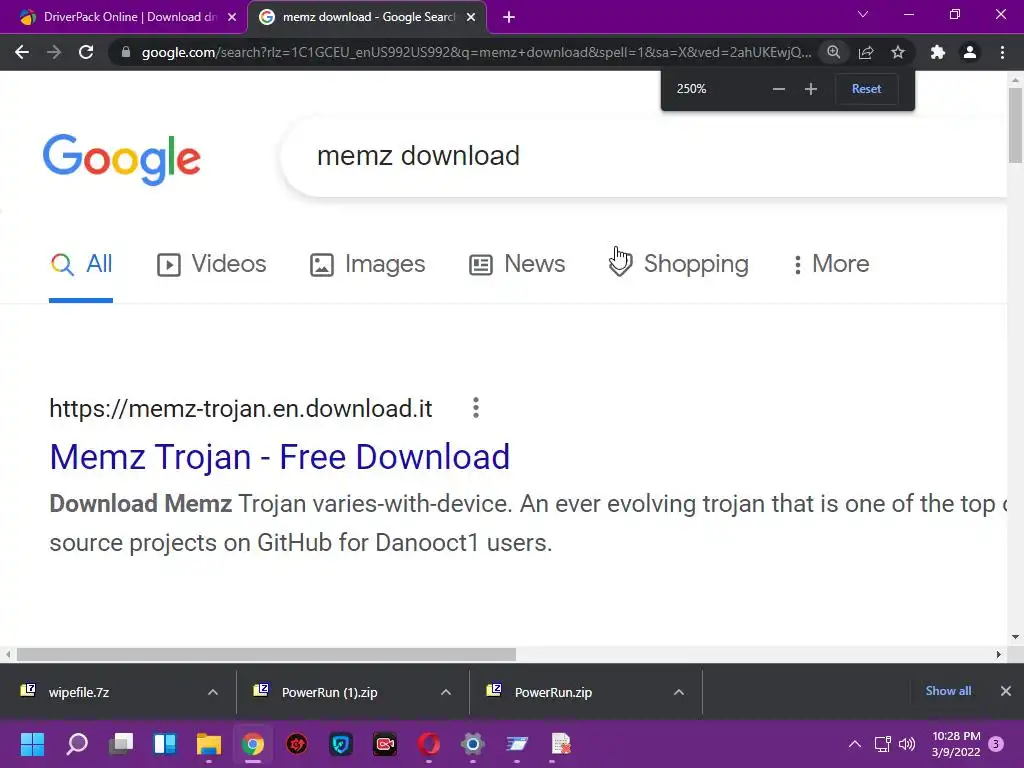Open Windows taskbar search
The image size is (1024, 768).
(x=77, y=744)
